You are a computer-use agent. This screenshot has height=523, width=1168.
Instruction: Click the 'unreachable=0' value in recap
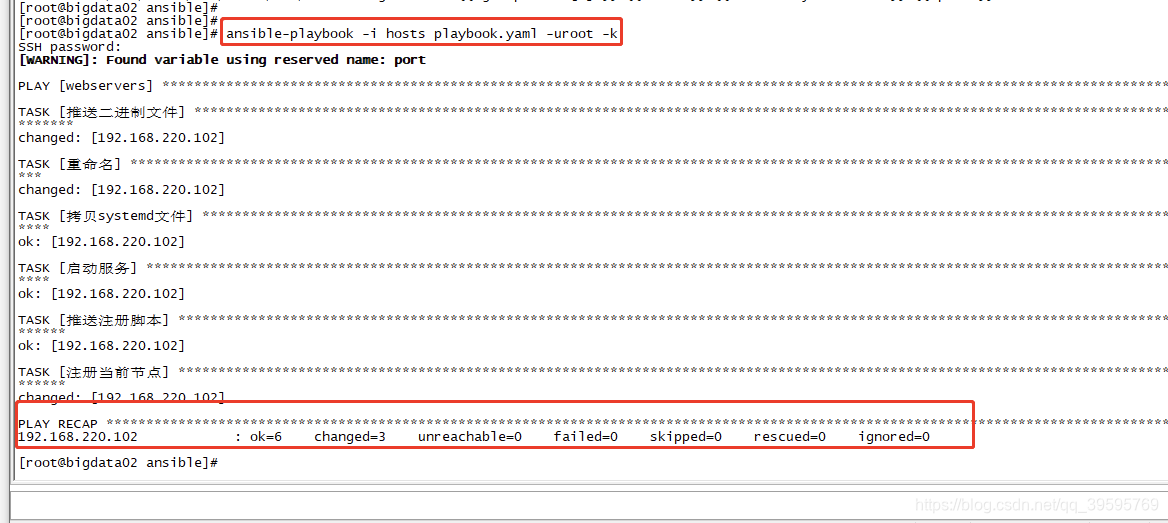469,437
